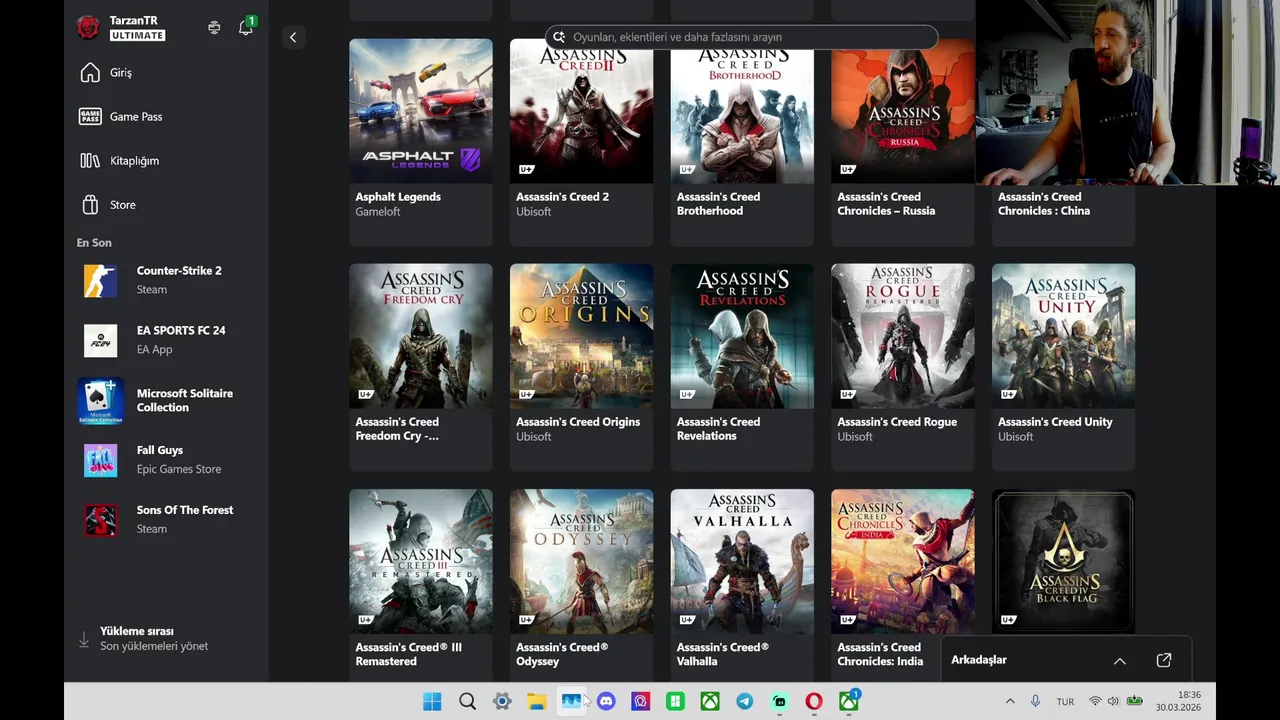Open the notifications bell
This screenshot has width=1280, height=720.
(245, 28)
